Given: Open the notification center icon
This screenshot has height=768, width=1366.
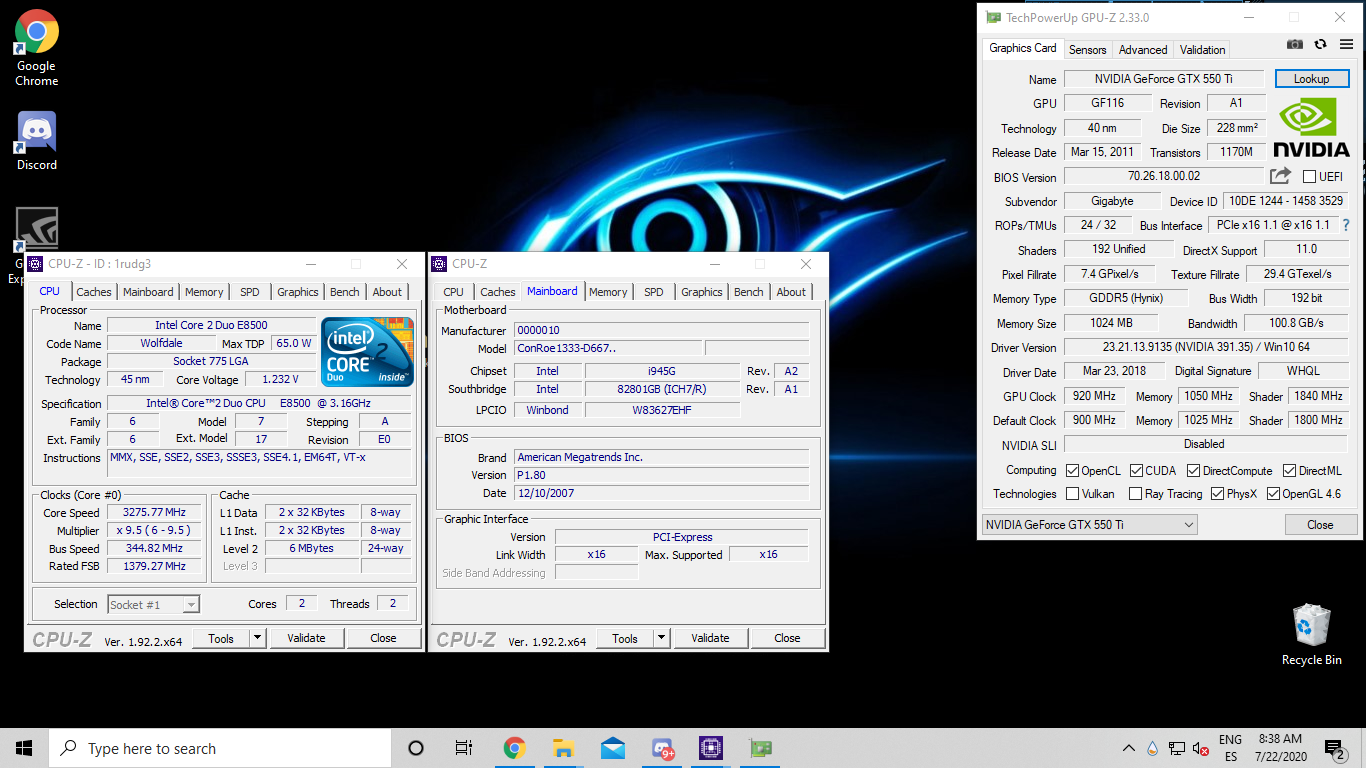Looking at the screenshot, I should [1334, 748].
